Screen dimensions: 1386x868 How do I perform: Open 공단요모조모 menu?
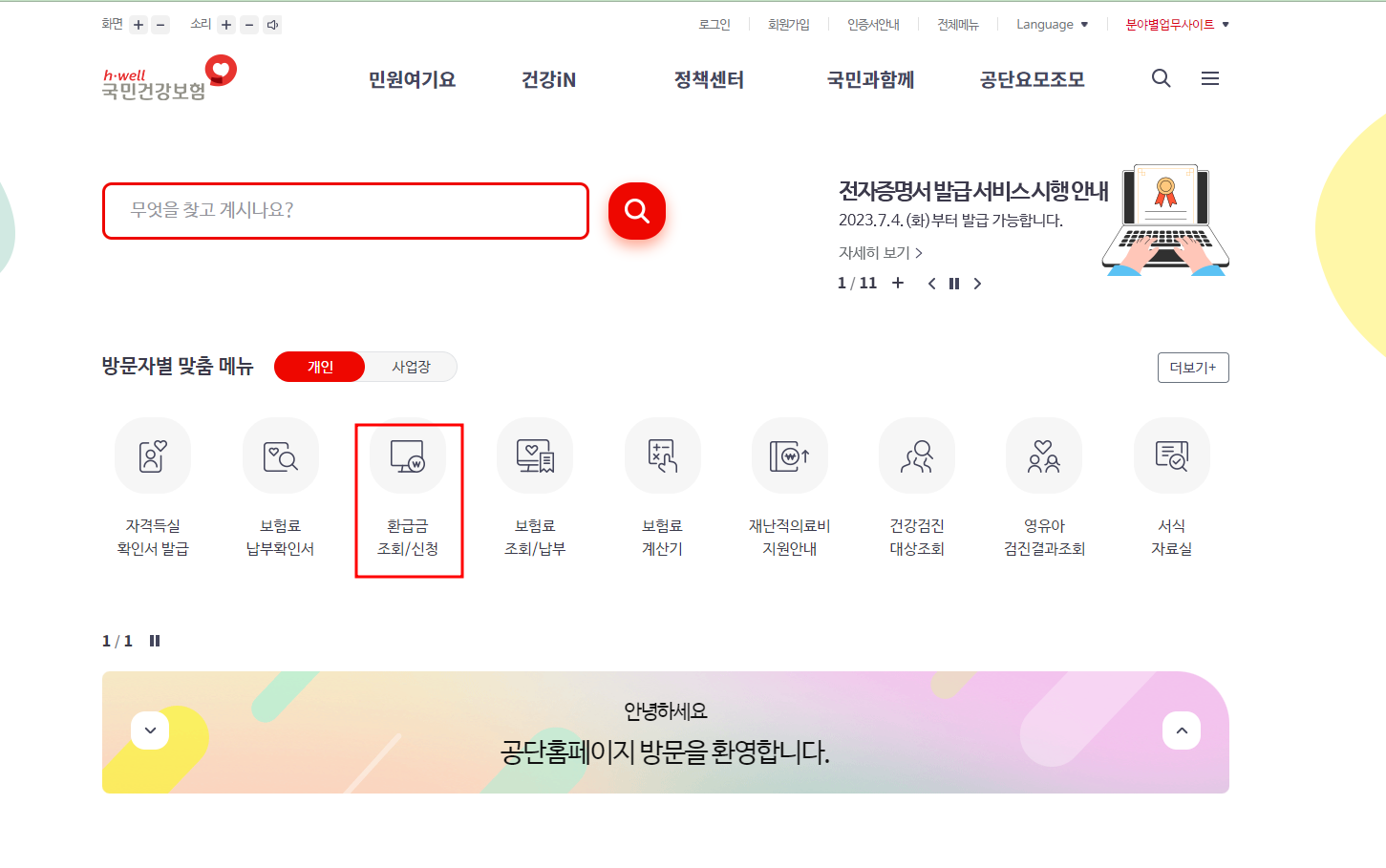[x=1032, y=79]
